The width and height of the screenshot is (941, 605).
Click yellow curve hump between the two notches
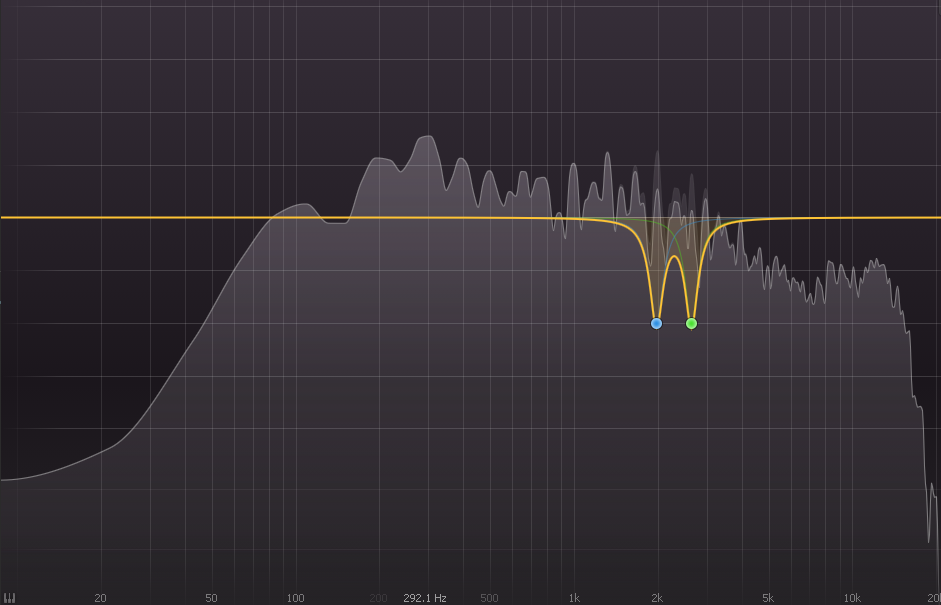tap(674, 257)
